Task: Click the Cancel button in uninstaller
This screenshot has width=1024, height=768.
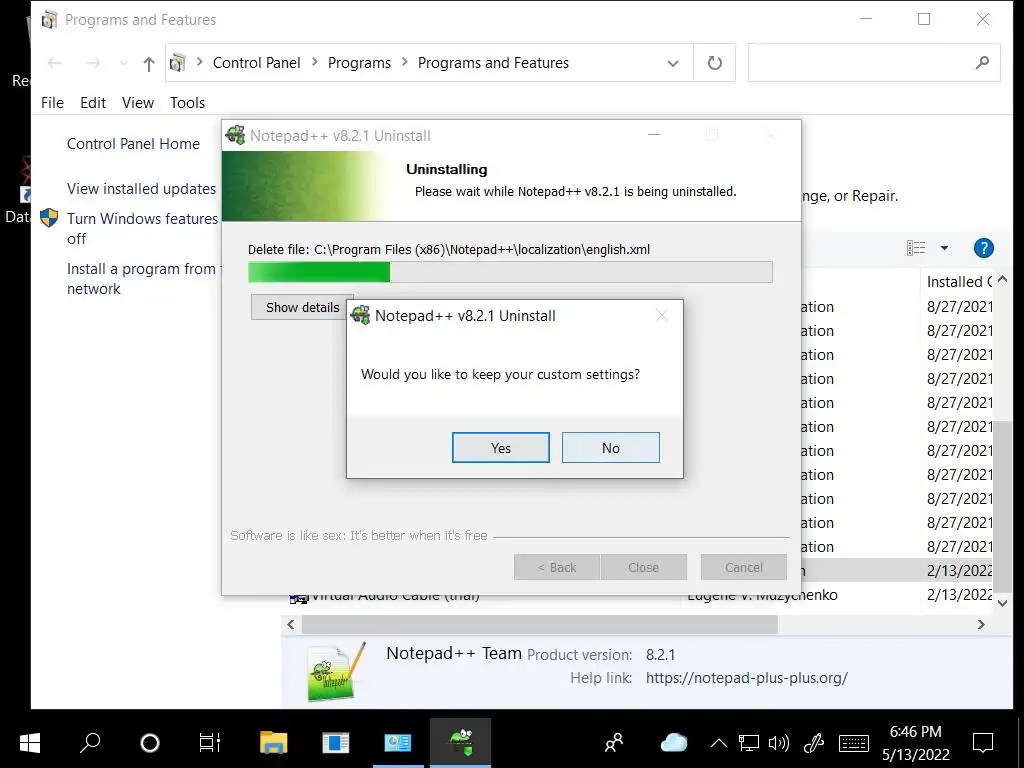Action: pos(743,568)
